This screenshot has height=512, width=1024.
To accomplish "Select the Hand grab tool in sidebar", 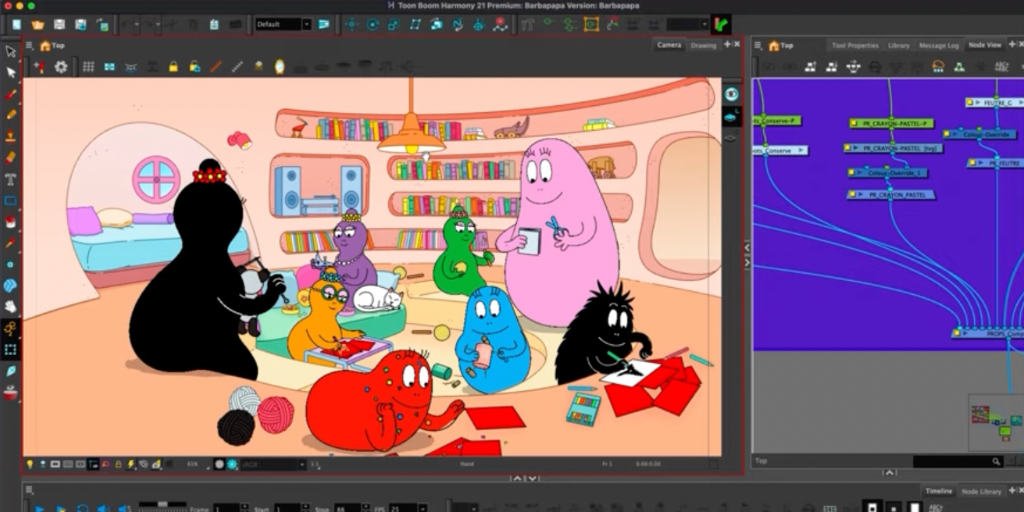I will click(10, 306).
